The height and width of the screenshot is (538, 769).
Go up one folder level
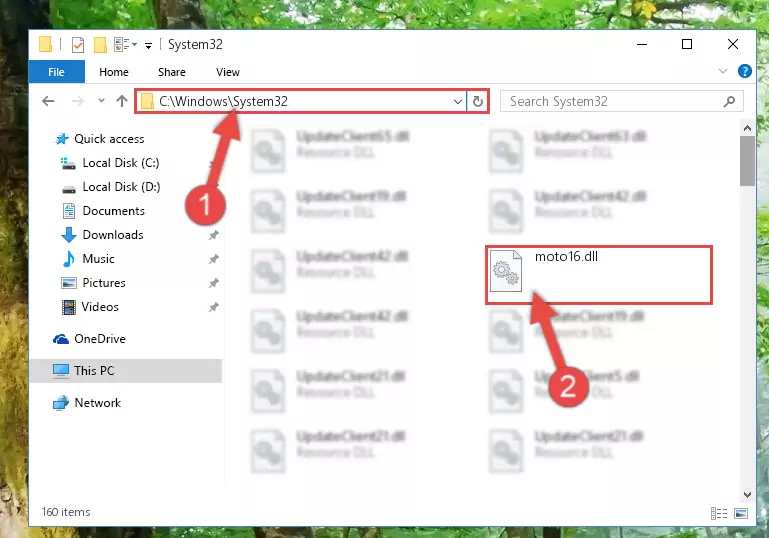(x=122, y=101)
